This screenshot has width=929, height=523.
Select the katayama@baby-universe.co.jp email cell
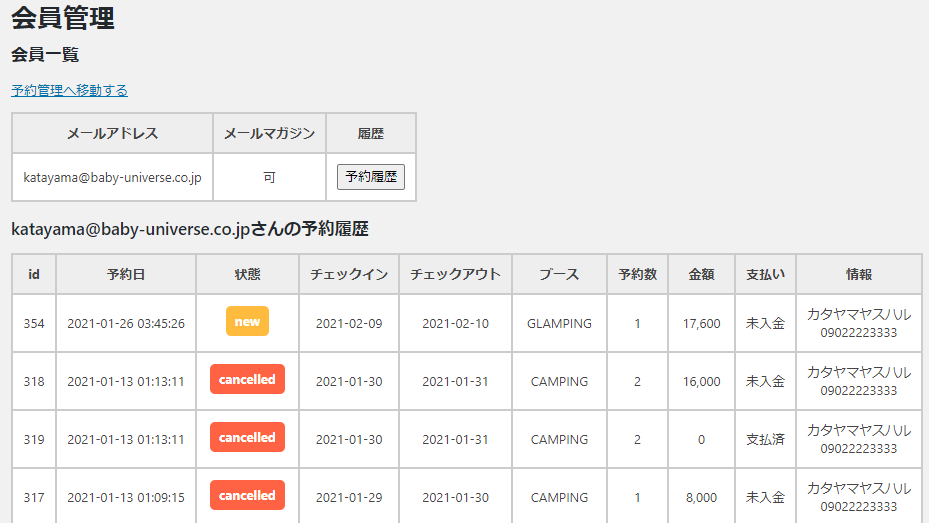coord(112,177)
